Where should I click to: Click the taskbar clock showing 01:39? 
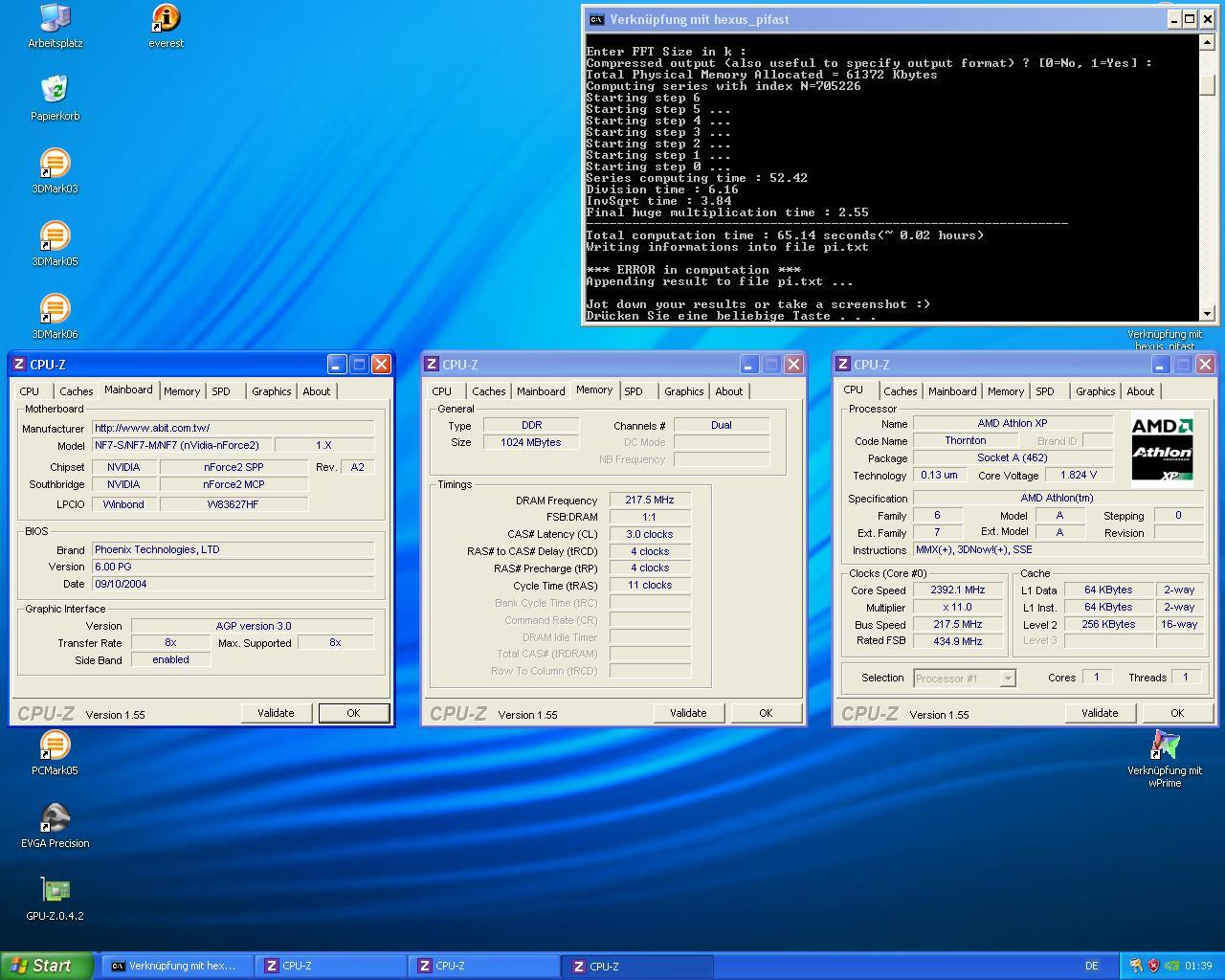click(1197, 966)
